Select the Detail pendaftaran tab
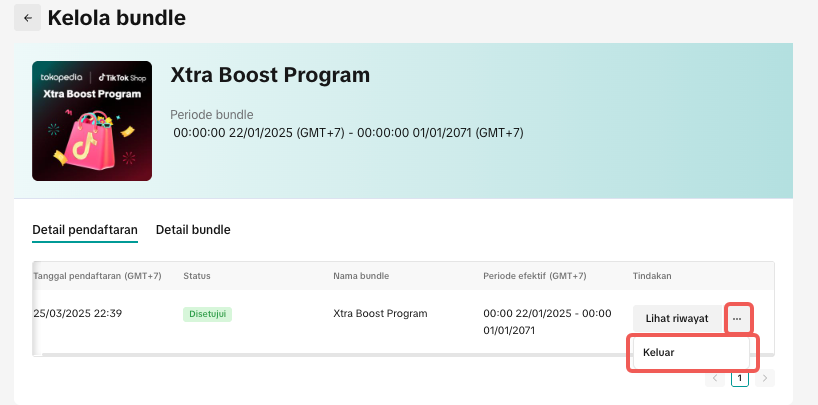The height and width of the screenshot is (405, 818). [85, 230]
